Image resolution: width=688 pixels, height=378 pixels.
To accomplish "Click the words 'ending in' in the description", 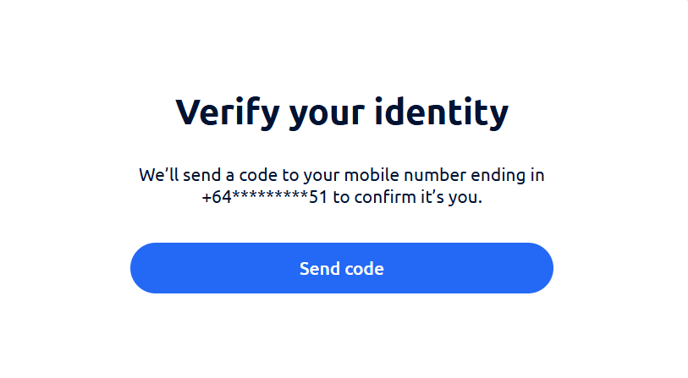I will (508, 176).
